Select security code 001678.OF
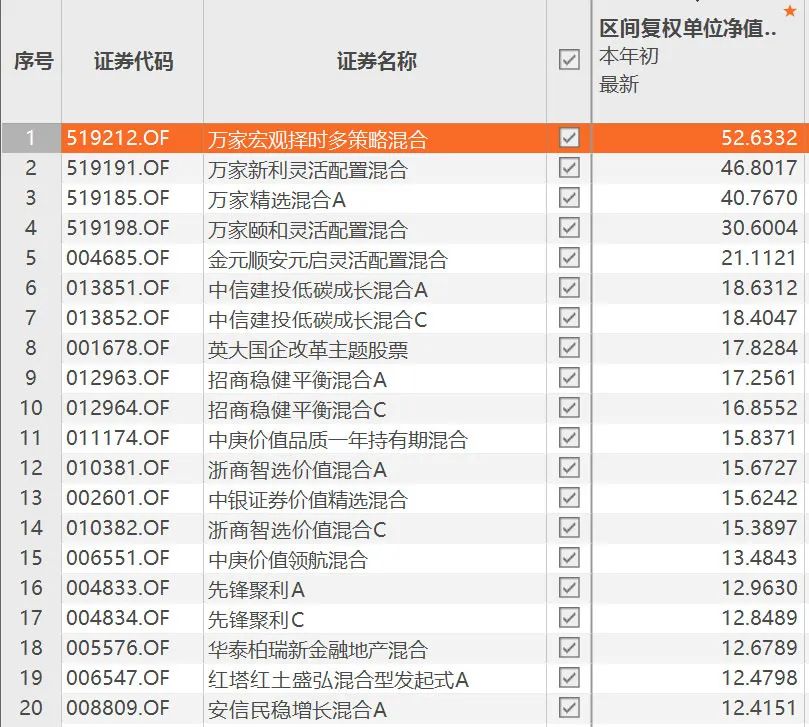Viewport: 809px width, 727px height. (118, 347)
